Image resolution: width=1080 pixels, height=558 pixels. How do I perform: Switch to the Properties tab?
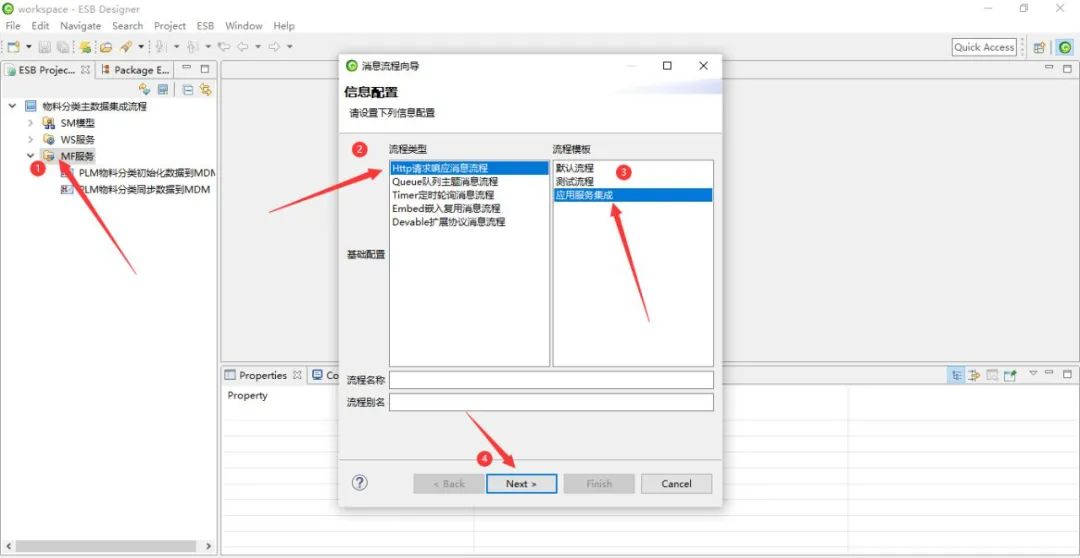click(x=262, y=375)
